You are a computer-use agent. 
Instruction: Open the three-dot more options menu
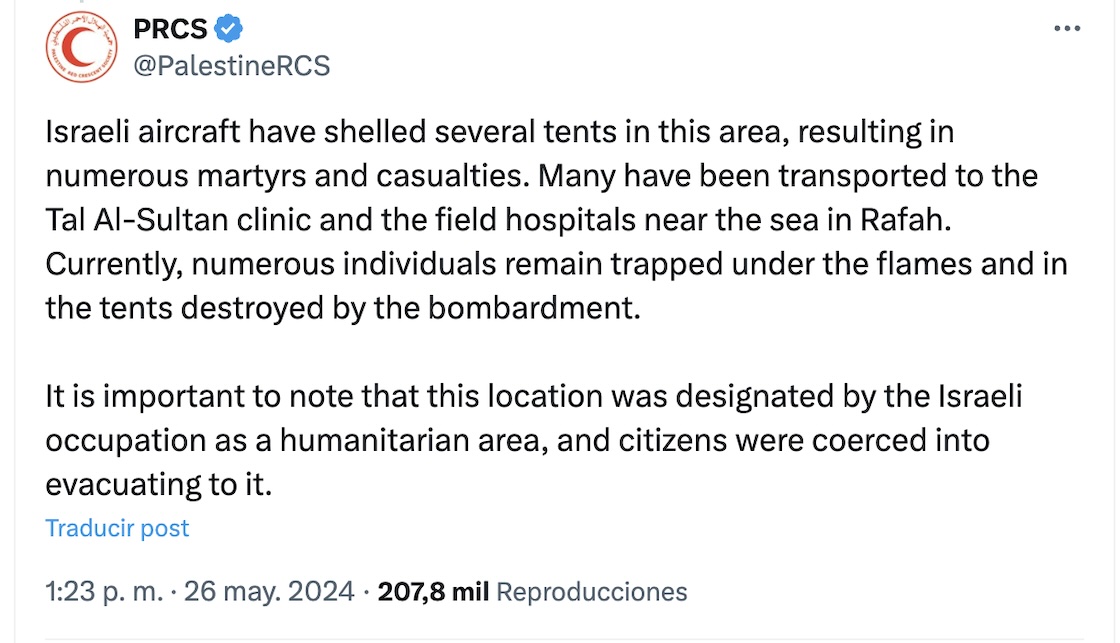(x=1068, y=29)
